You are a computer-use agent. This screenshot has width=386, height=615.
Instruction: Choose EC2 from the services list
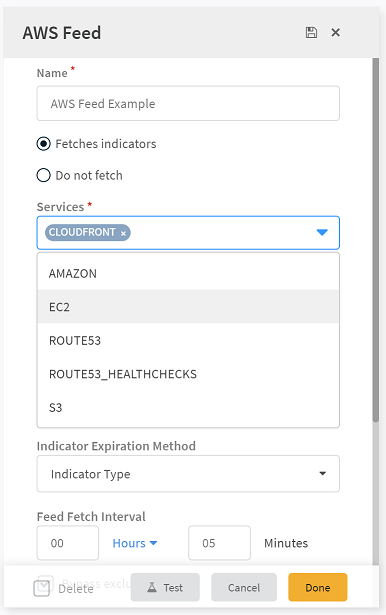[188, 307]
